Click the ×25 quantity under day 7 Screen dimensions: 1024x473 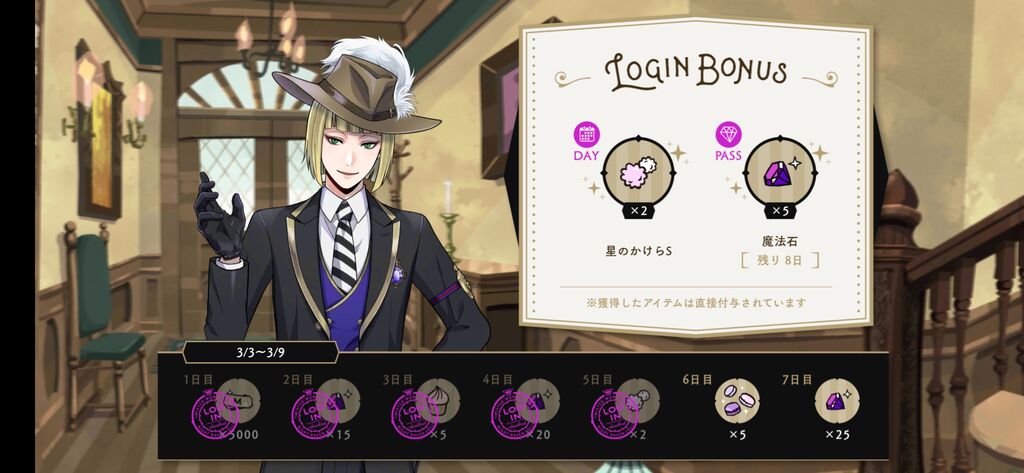[837, 434]
